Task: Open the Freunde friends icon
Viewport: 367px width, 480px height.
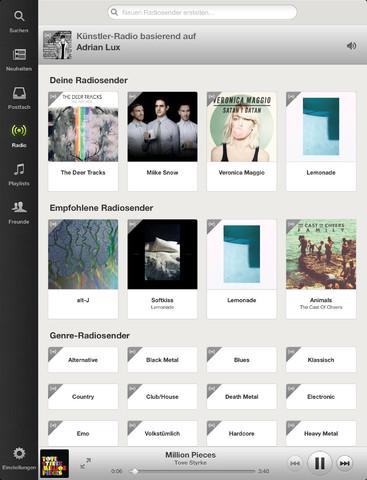Action: tap(19, 207)
